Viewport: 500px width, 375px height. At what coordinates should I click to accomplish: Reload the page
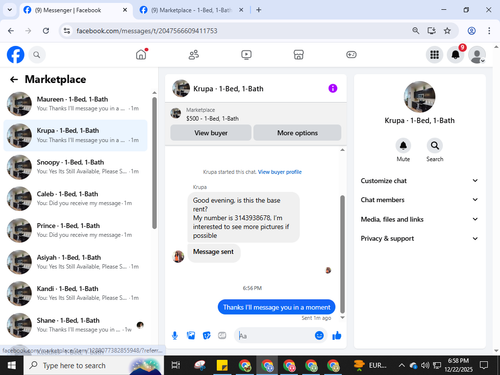tap(46, 31)
